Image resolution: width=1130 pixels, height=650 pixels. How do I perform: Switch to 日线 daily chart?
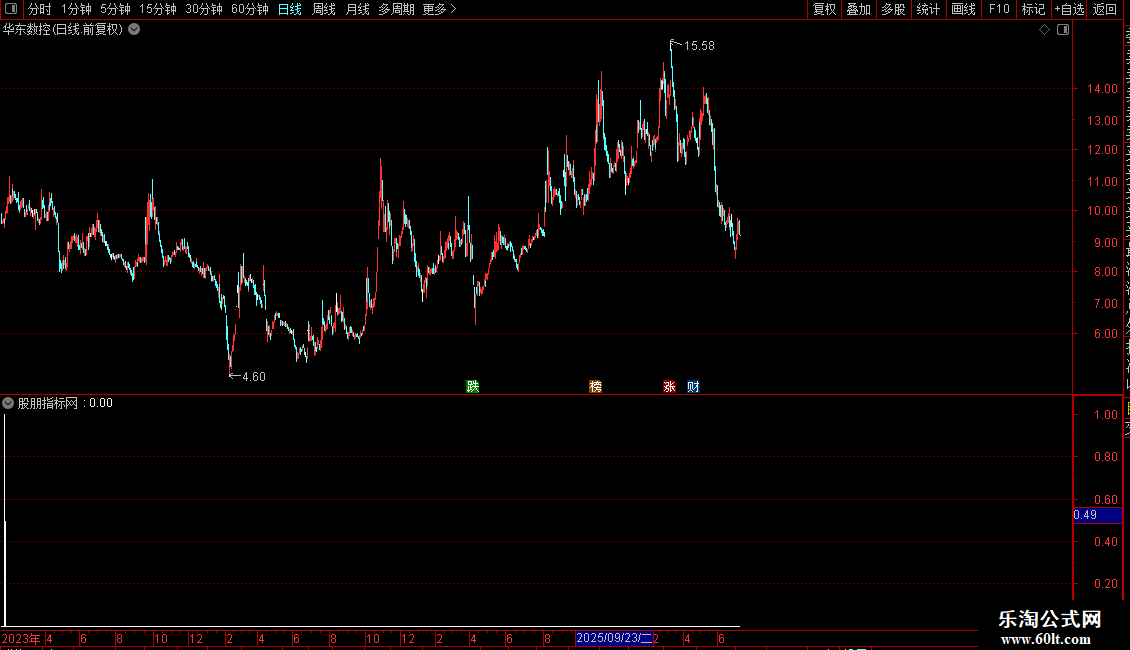(290, 9)
